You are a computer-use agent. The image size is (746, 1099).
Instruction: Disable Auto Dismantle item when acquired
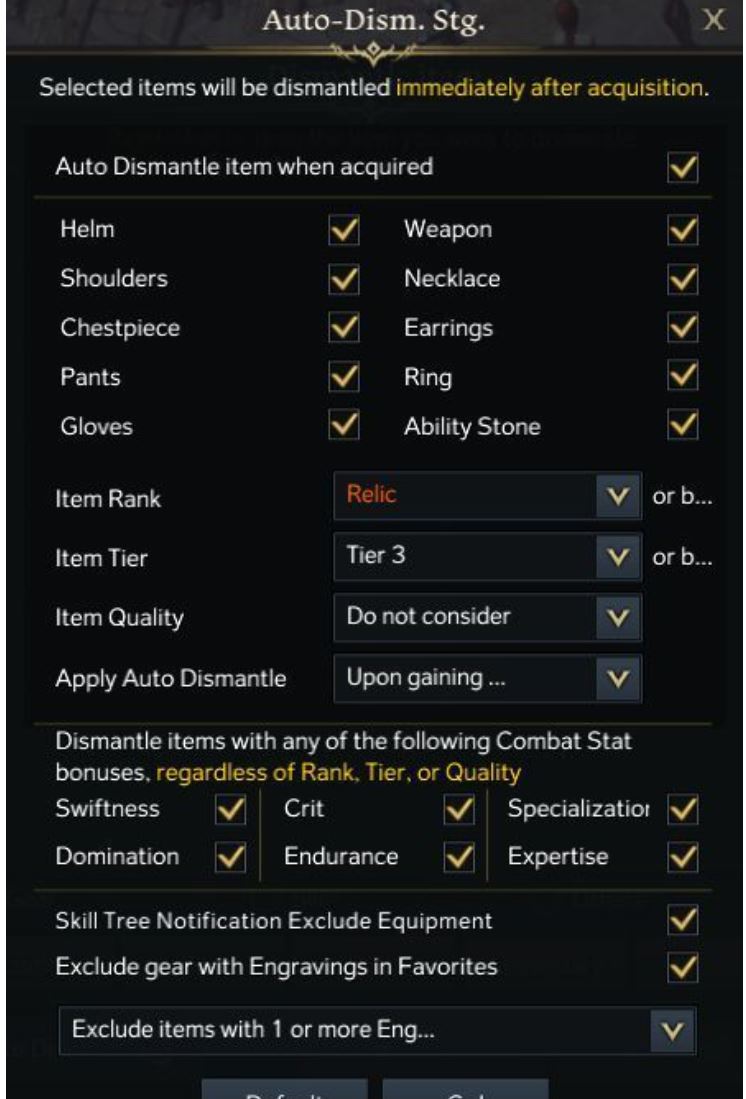(x=683, y=168)
